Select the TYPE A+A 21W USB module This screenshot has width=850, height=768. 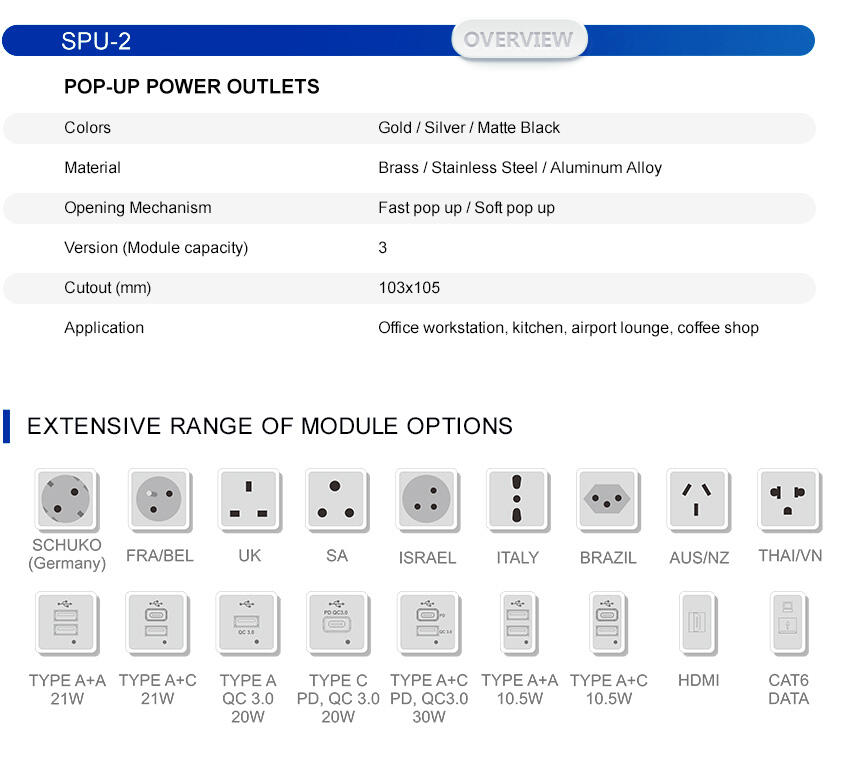coord(66,625)
